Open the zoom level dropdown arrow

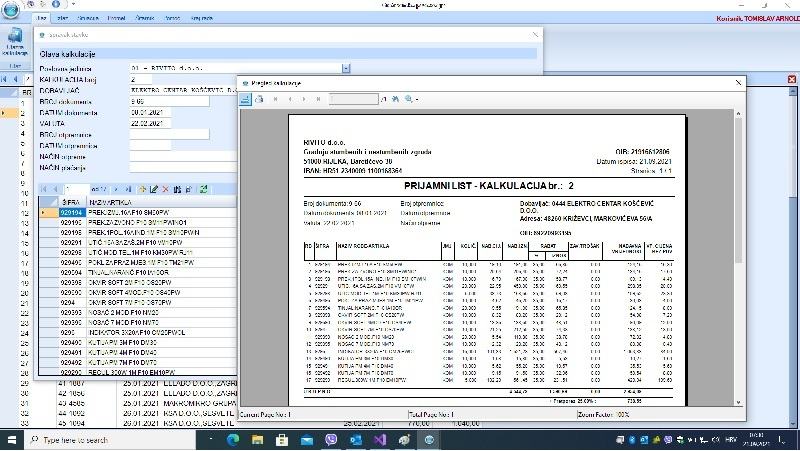[417, 99]
